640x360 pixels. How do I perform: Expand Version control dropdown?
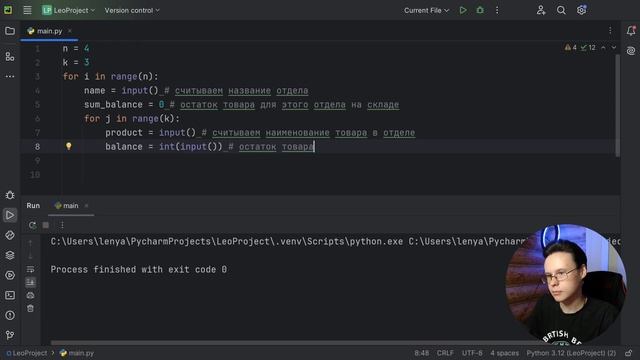coord(132,10)
